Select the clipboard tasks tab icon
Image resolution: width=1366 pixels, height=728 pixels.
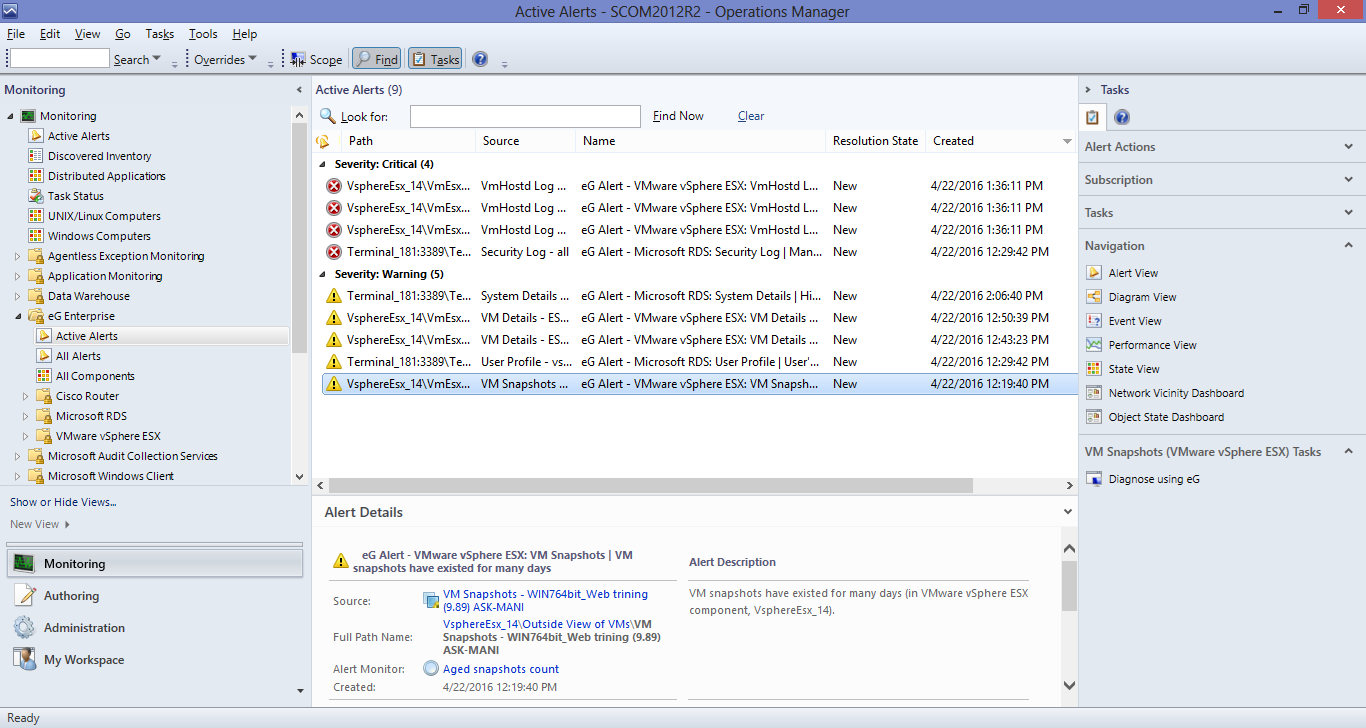(x=1093, y=118)
